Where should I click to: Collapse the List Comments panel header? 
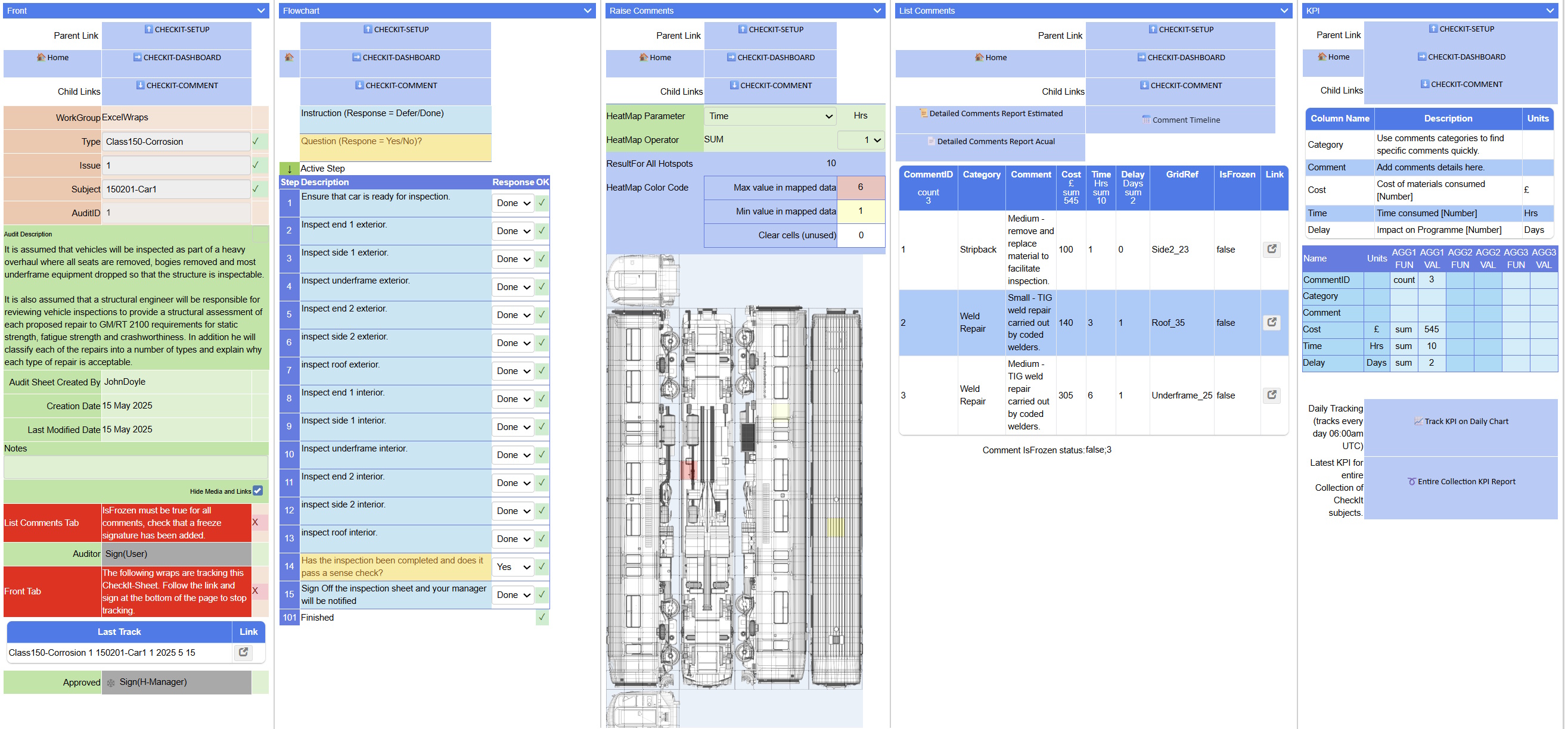click(1283, 10)
